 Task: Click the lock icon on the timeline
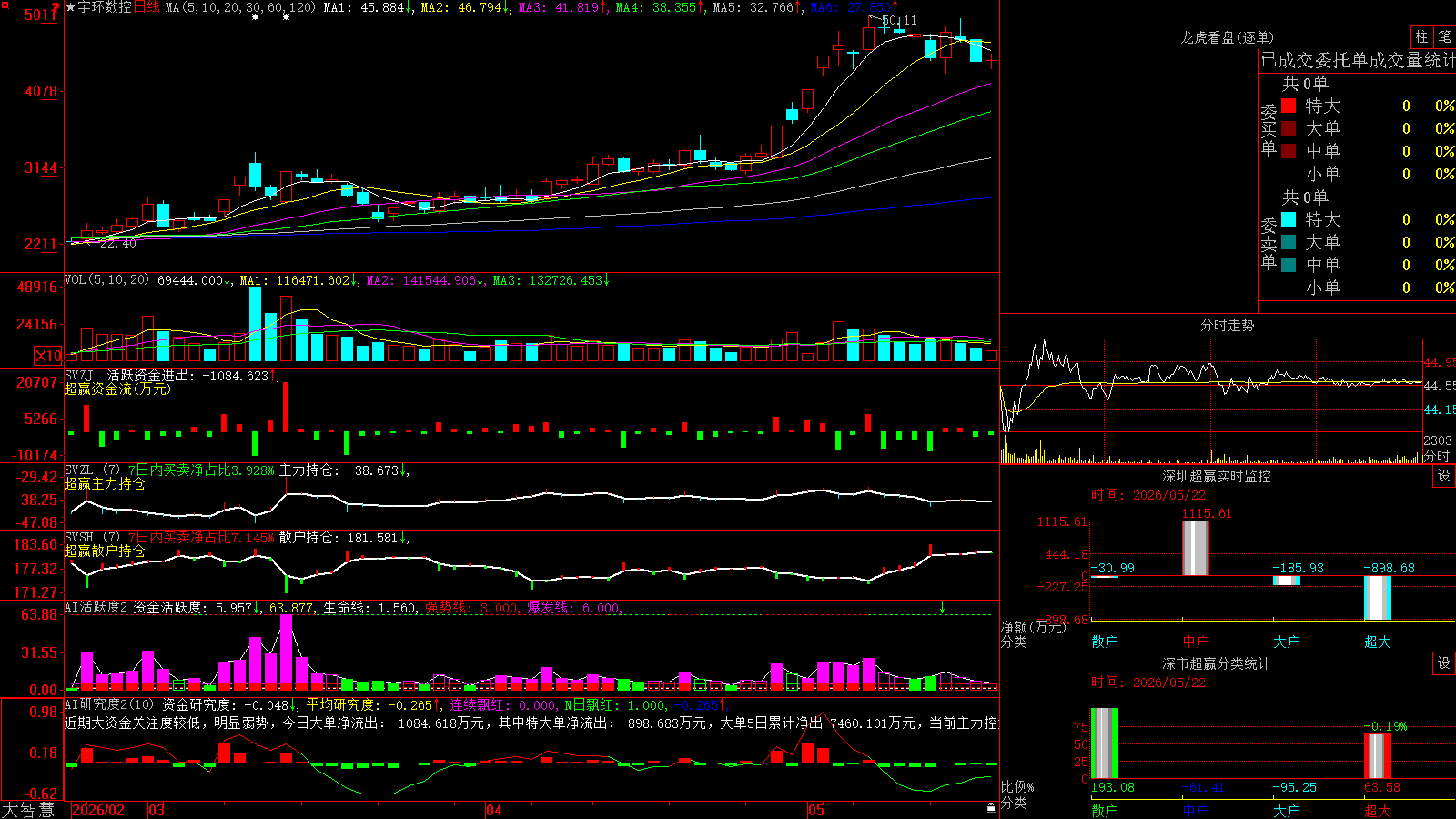pos(991,808)
